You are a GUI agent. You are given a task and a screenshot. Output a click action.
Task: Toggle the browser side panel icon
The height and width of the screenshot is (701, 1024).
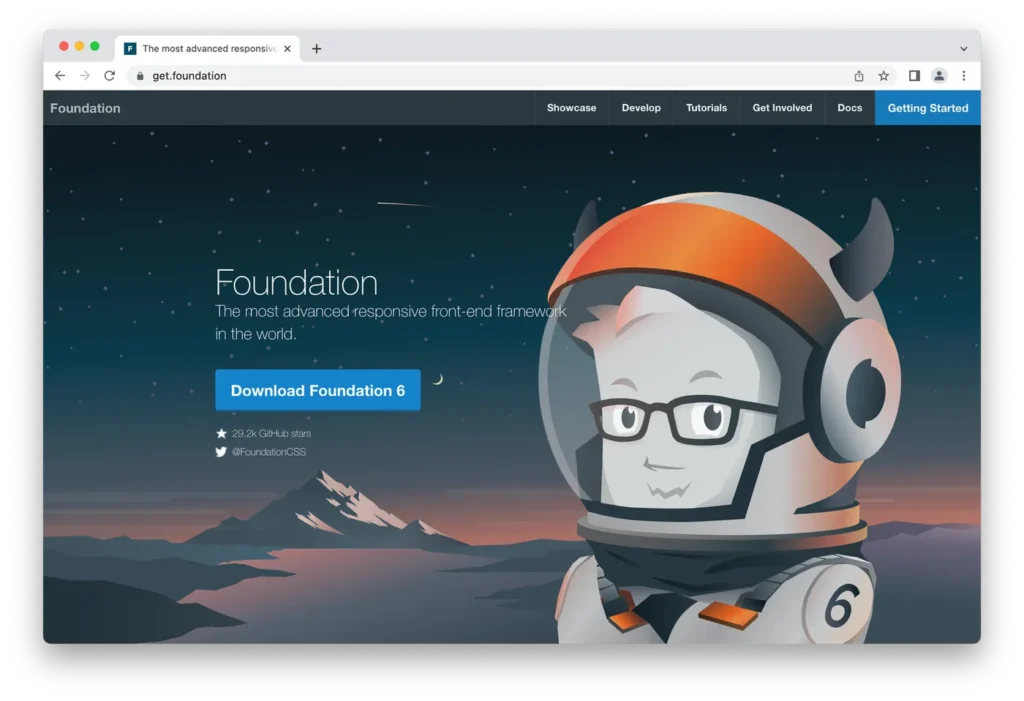click(x=914, y=76)
